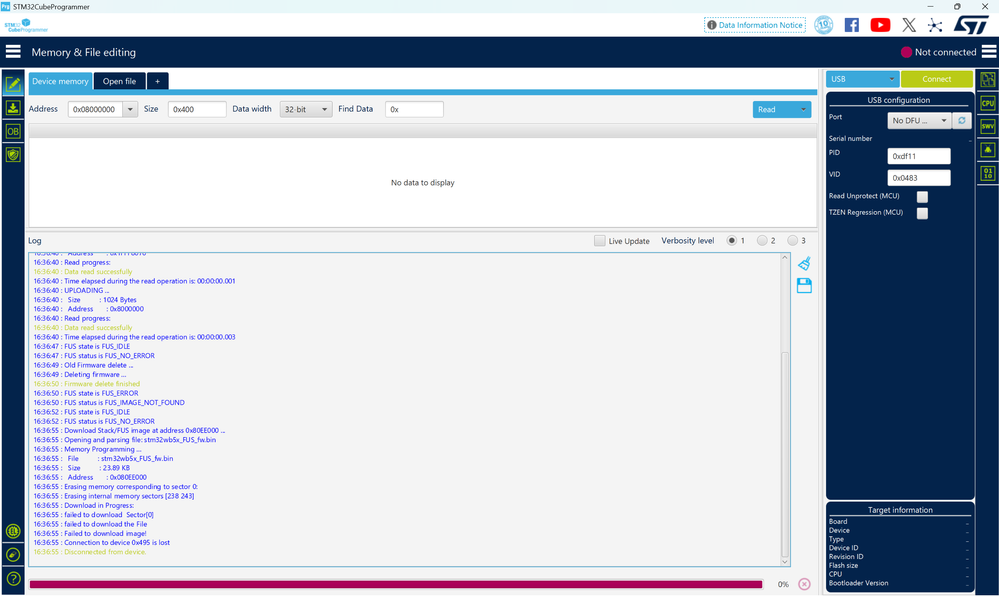Open the Data width 32-bit dropdown
The width and height of the screenshot is (999, 596).
(x=306, y=110)
